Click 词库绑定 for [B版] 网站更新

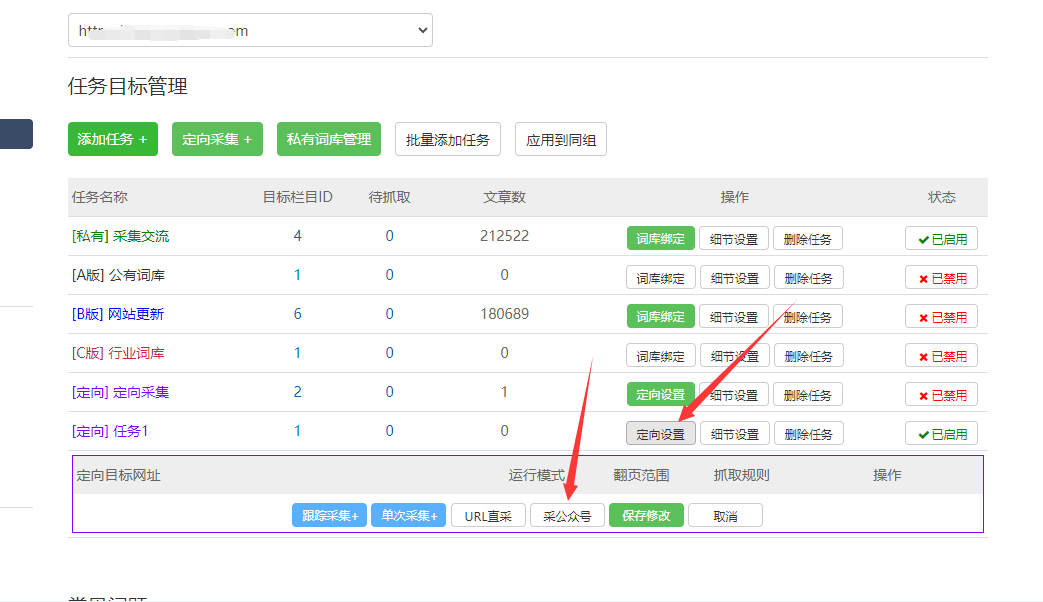pyautogui.click(x=661, y=316)
